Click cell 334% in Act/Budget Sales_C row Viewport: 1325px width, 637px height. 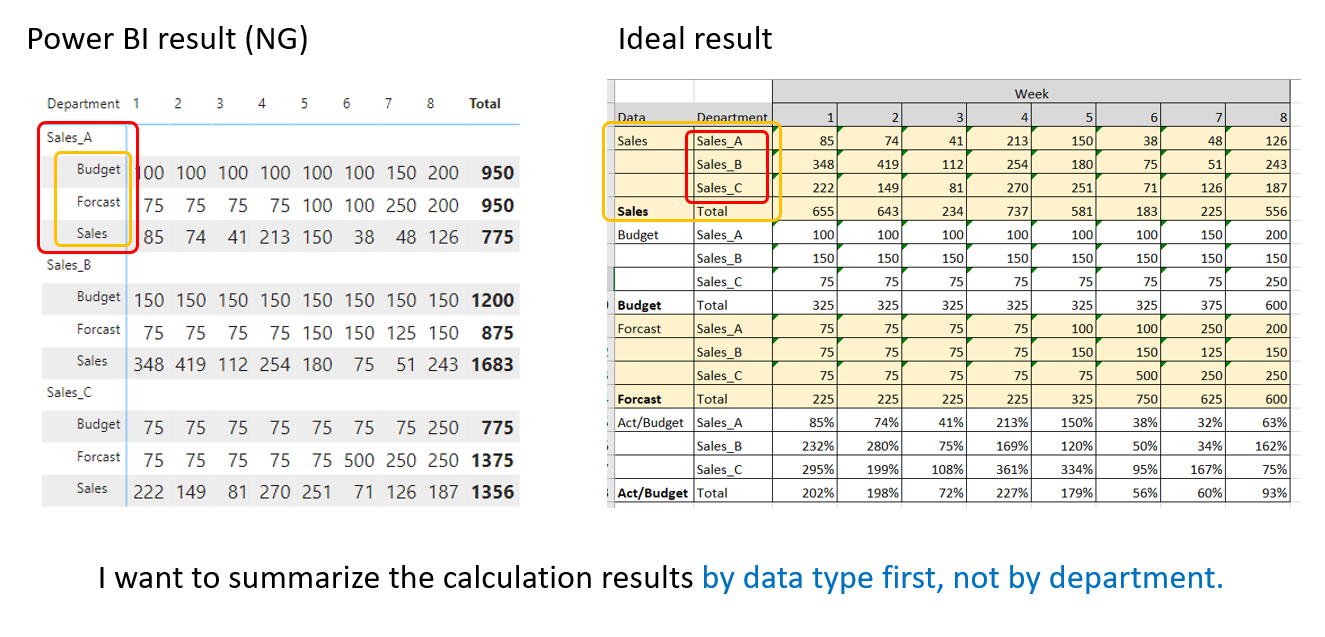[1064, 469]
